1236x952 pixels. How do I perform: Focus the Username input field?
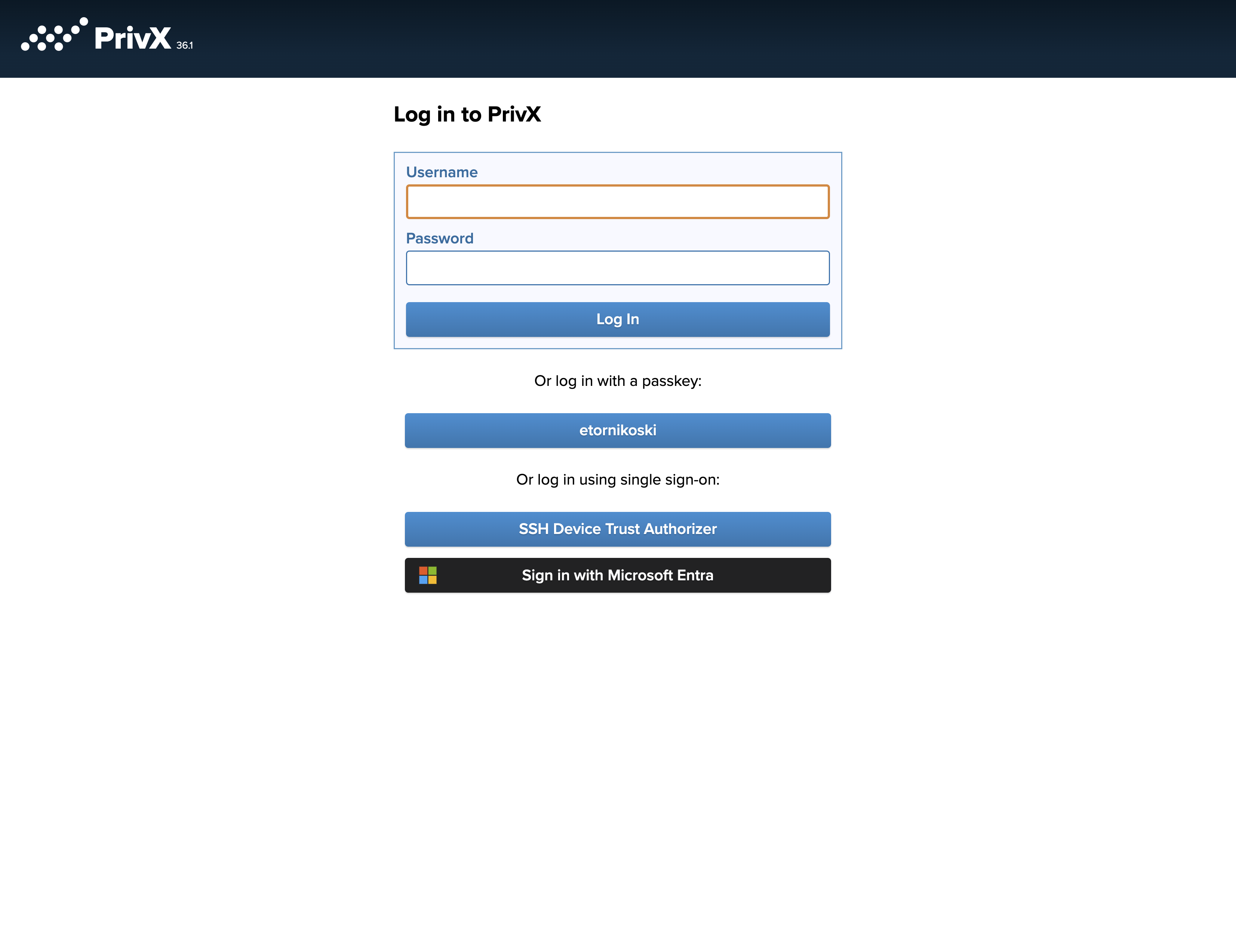click(617, 202)
